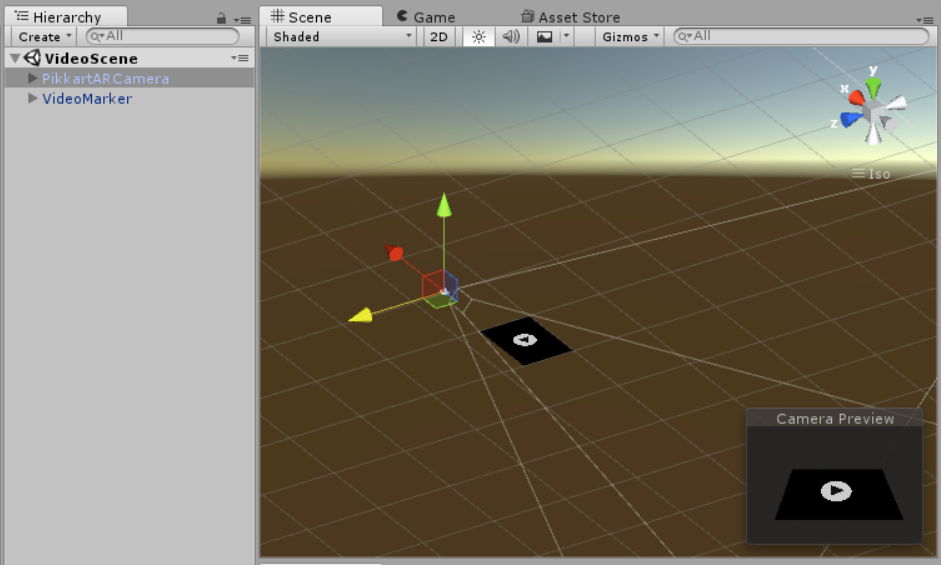Click the Scene tab grid icon
The height and width of the screenshot is (565, 941).
(x=277, y=16)
